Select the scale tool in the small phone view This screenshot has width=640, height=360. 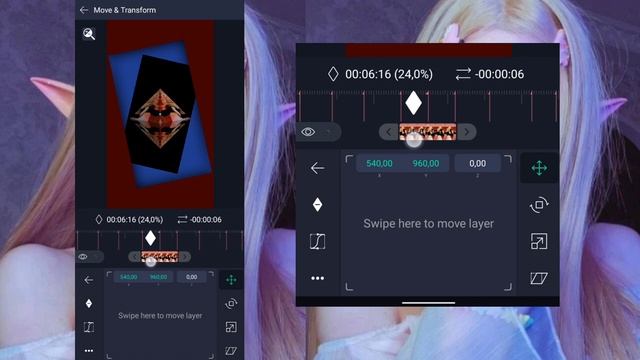click(231, 327)
